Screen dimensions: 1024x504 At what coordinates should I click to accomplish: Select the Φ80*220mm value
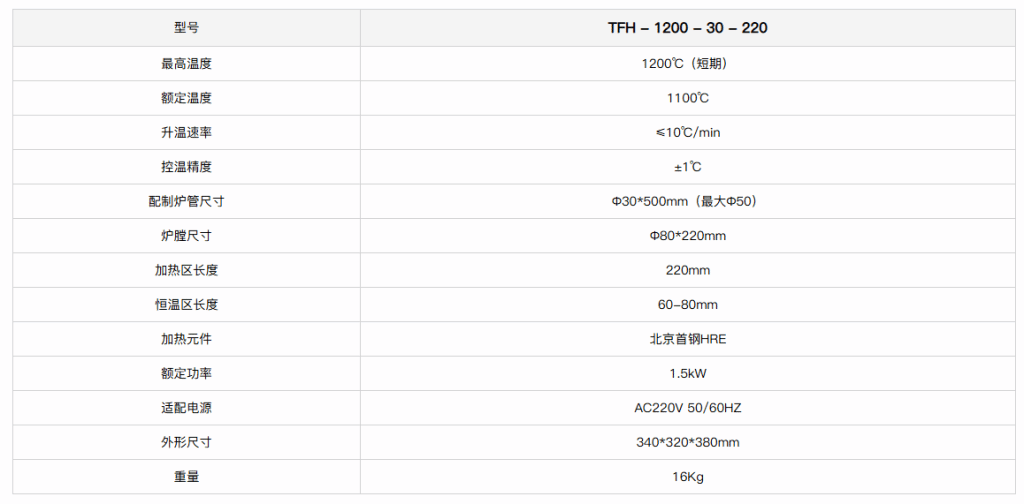coord(688,236)
